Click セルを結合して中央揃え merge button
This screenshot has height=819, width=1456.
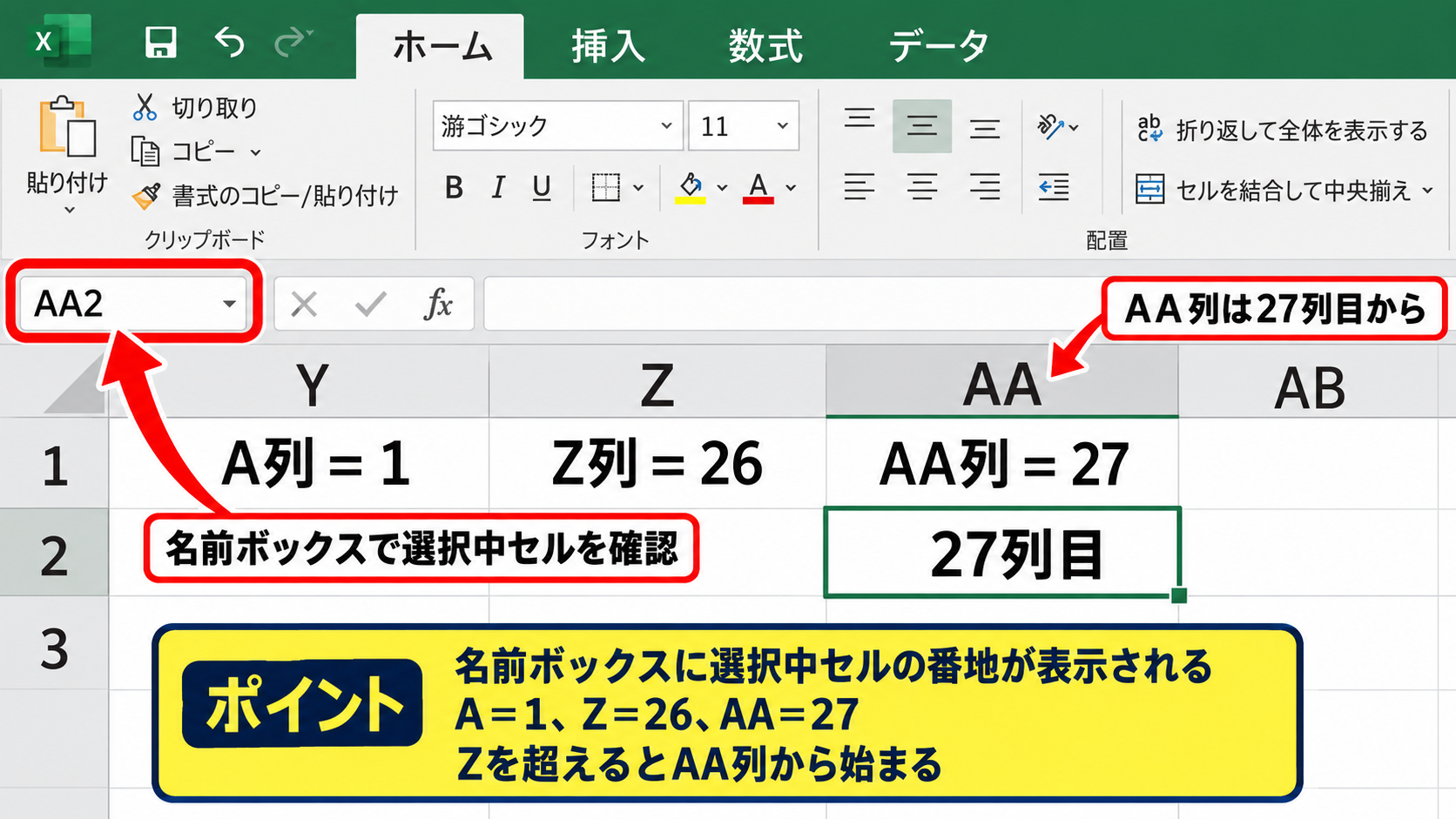click(1274, 190)
